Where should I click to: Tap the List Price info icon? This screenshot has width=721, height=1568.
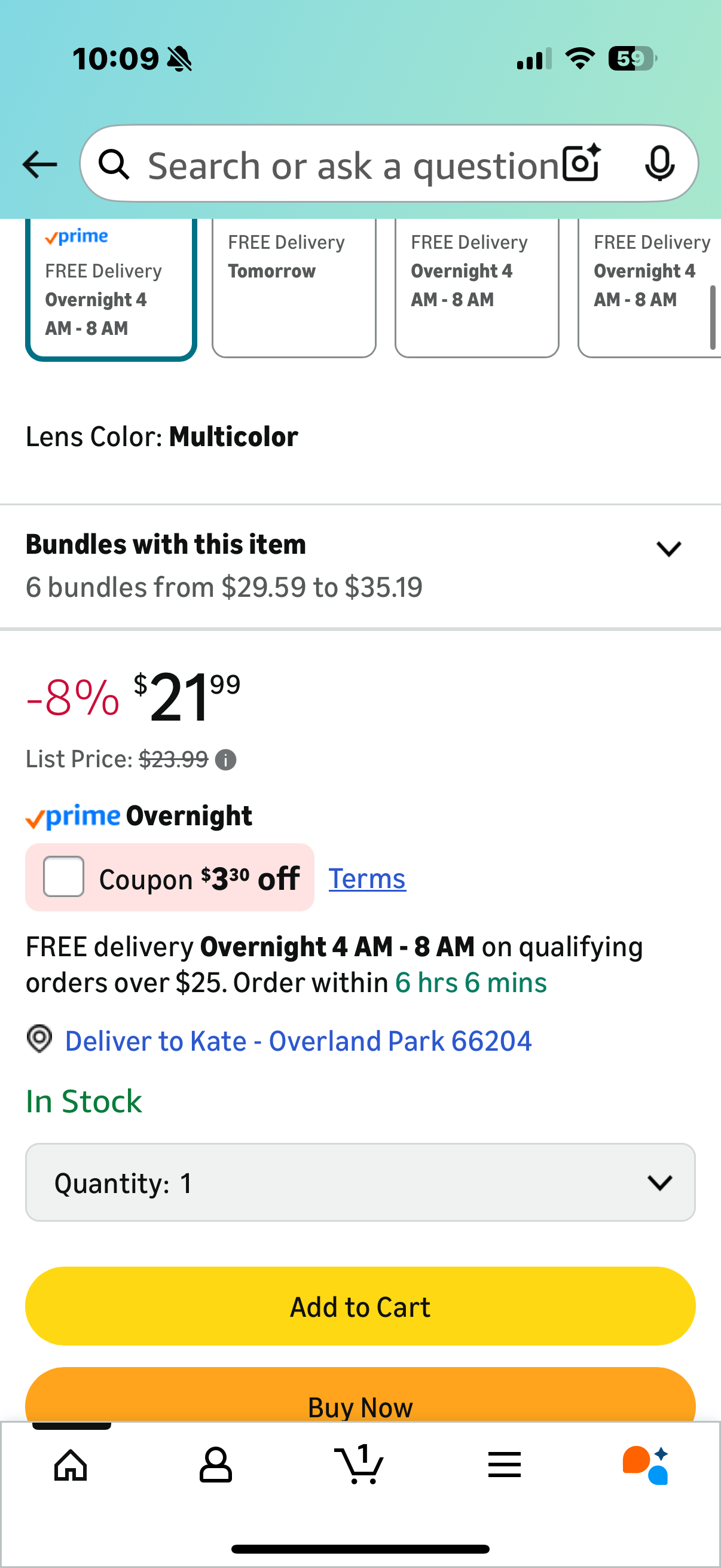[x=226, y=759]
